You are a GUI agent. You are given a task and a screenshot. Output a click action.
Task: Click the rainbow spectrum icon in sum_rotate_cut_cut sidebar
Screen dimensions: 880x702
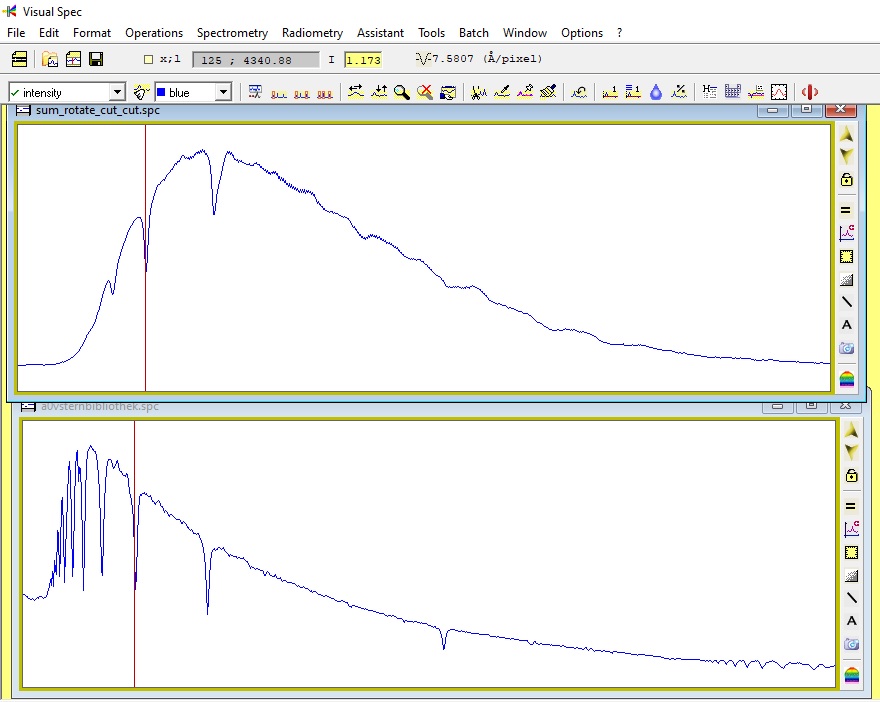point(846,379)
